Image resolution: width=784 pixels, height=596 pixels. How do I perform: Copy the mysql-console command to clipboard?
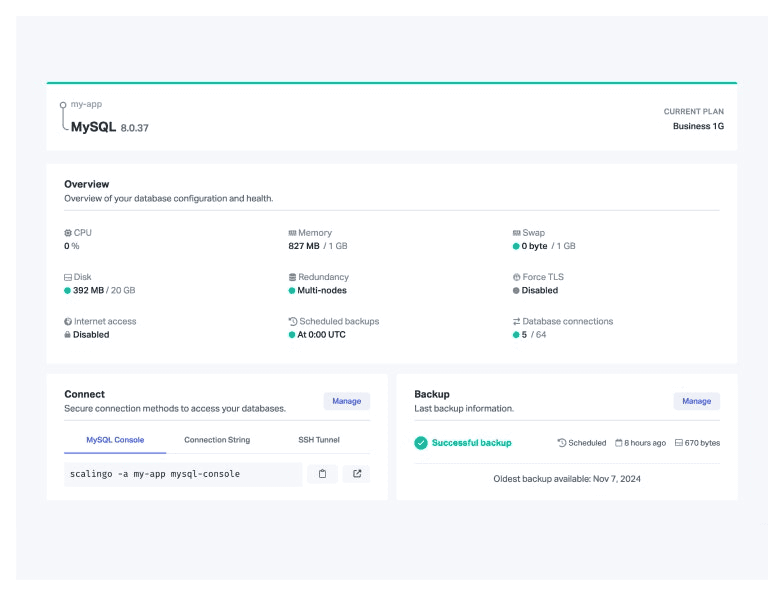322,474
